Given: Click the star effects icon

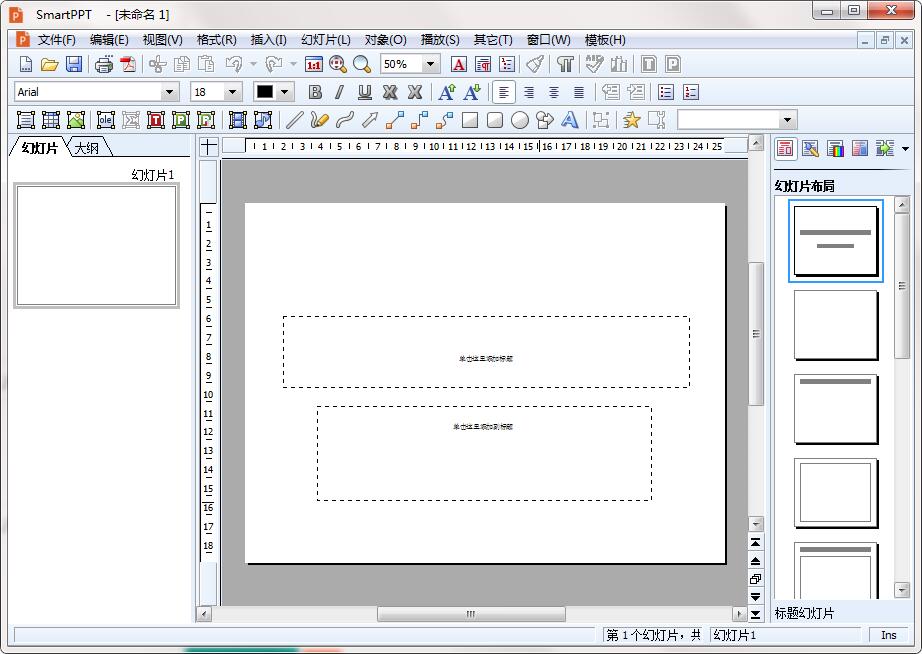Looking at the screenshot, I should point(632,120).
